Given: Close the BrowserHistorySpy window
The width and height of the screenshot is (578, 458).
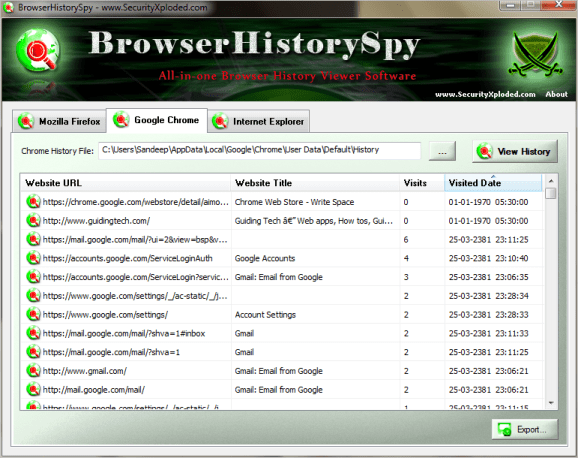Looking at the screenshot, I should tap(559, 5).
